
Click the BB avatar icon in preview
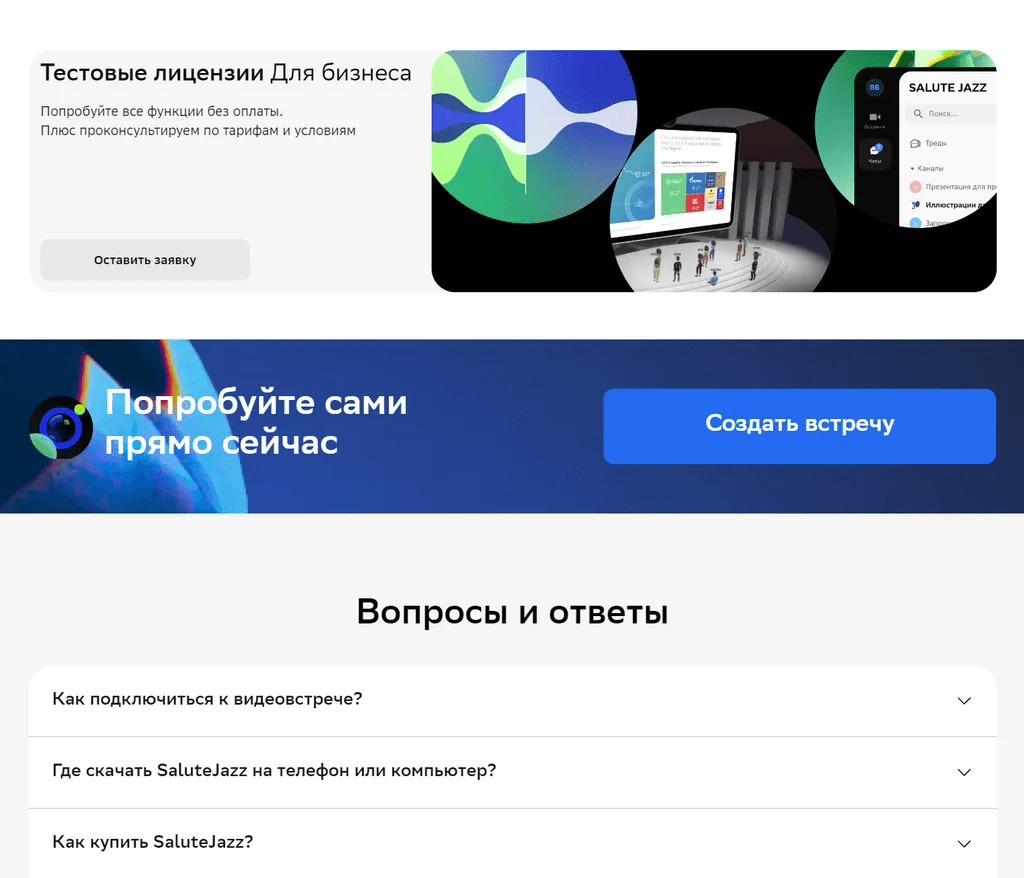coord(875,88)
